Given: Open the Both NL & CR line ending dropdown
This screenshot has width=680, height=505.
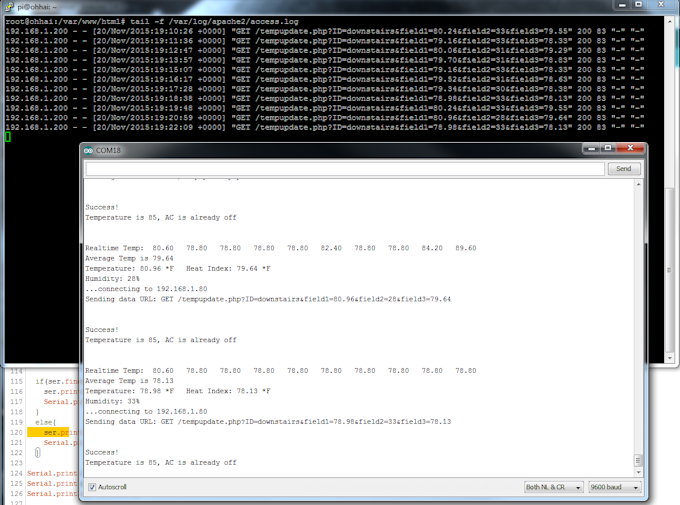Looking at the screenshot, I should coord(553,487).
